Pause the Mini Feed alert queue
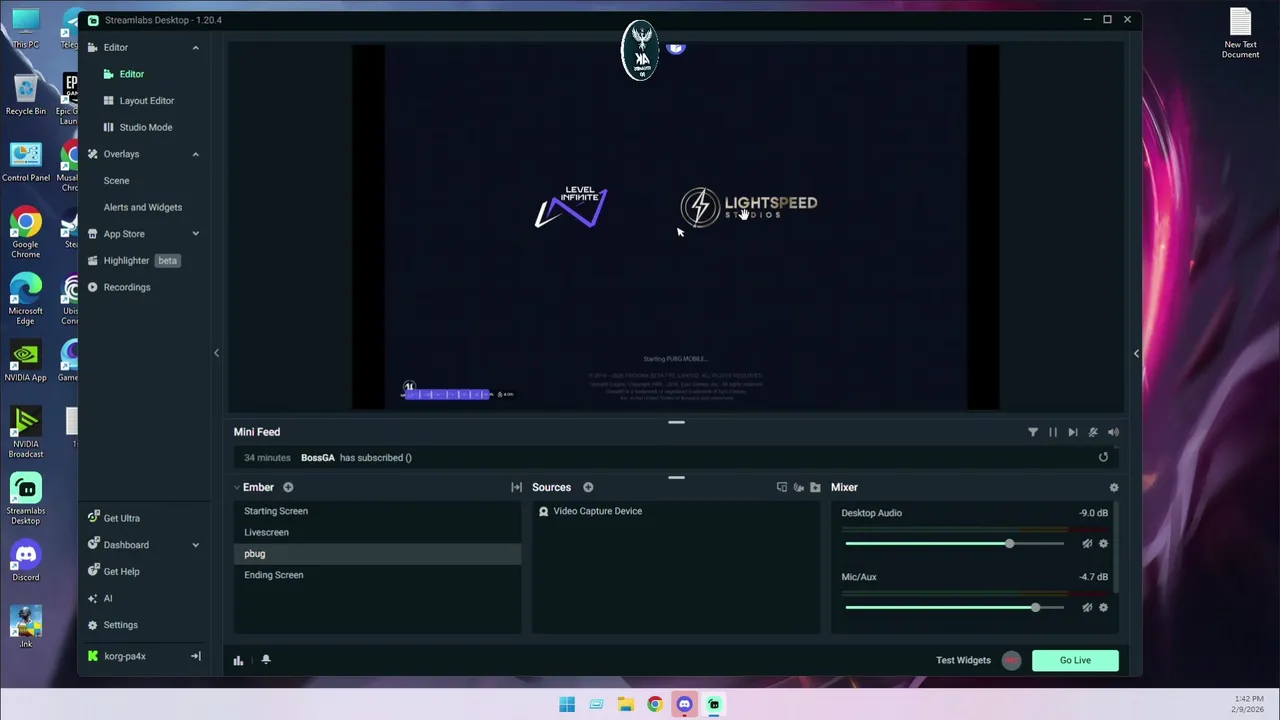 1053,432
